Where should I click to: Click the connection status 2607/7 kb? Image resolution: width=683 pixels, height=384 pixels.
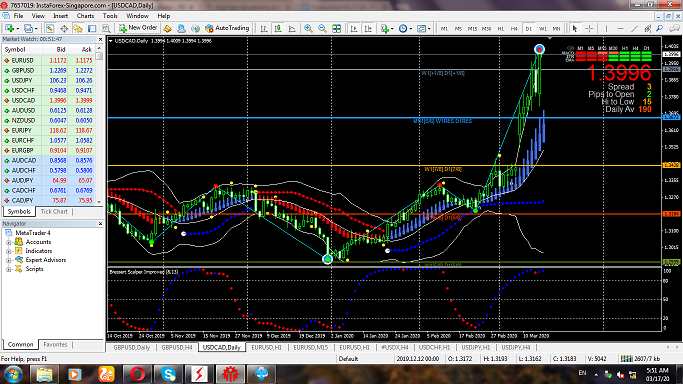(x=640, y=359)
